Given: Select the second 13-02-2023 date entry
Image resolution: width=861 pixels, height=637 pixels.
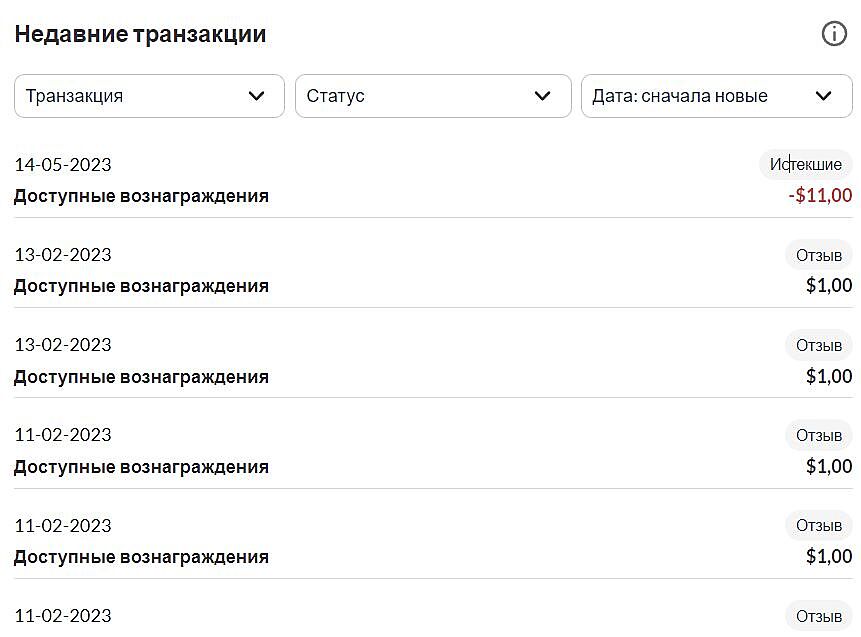Looking at the screenshot, I should (63, 345).
